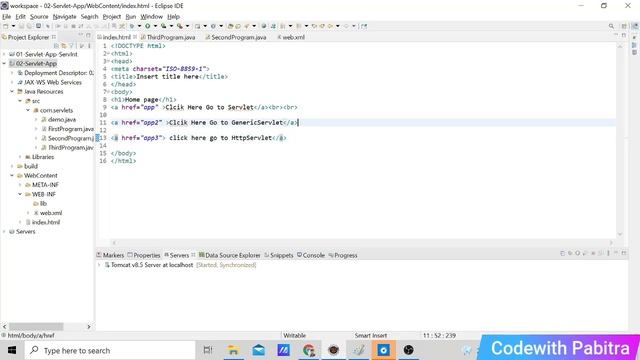
Task: Switch to the Console tab
Action: click(x=313, y=256)
